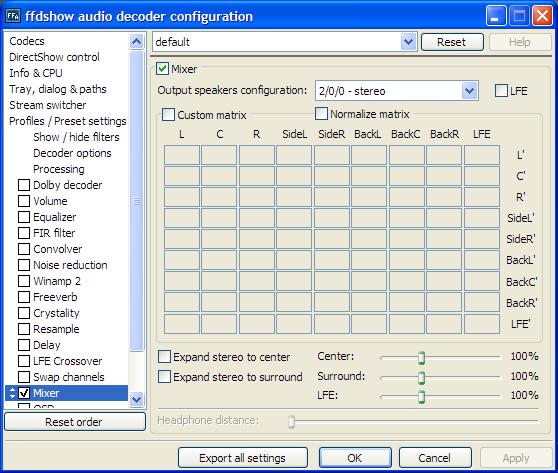Uncheck the Mixer checkbox in settings panel

[162, 69]
